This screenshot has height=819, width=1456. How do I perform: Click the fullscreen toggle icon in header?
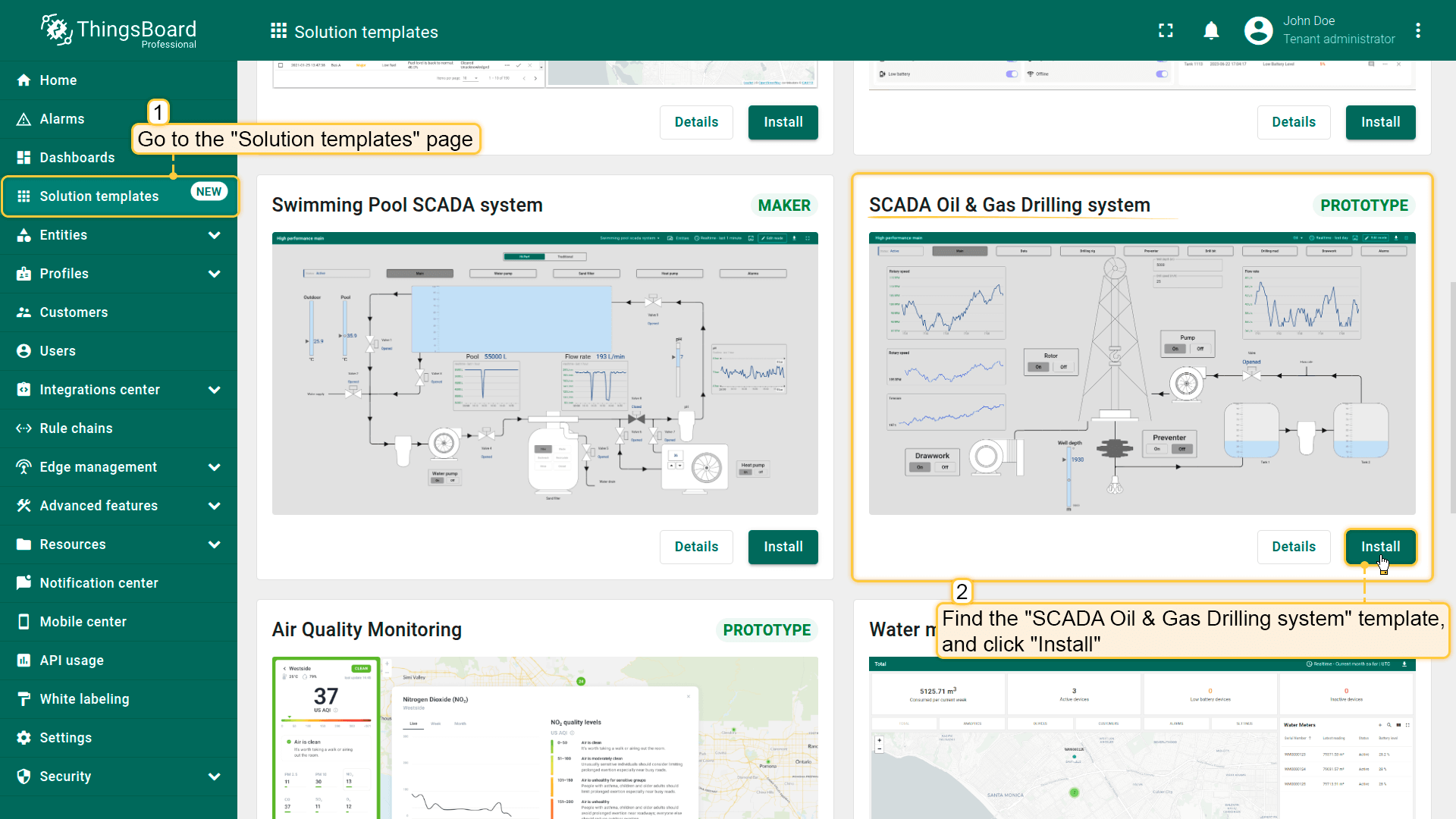[1166, 30]
